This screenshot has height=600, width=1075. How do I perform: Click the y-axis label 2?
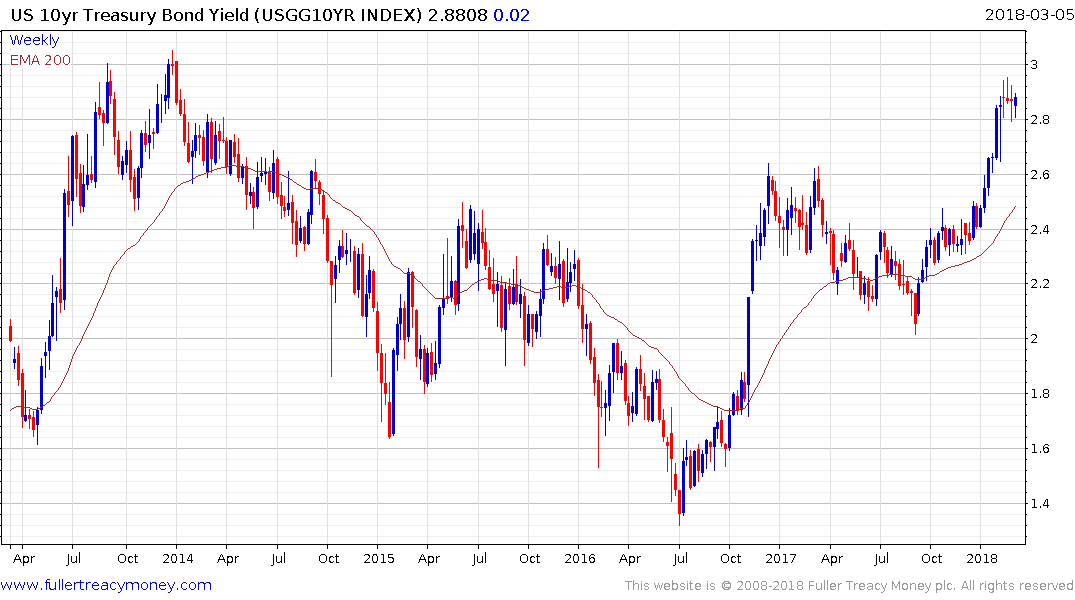click(1034, 339)
